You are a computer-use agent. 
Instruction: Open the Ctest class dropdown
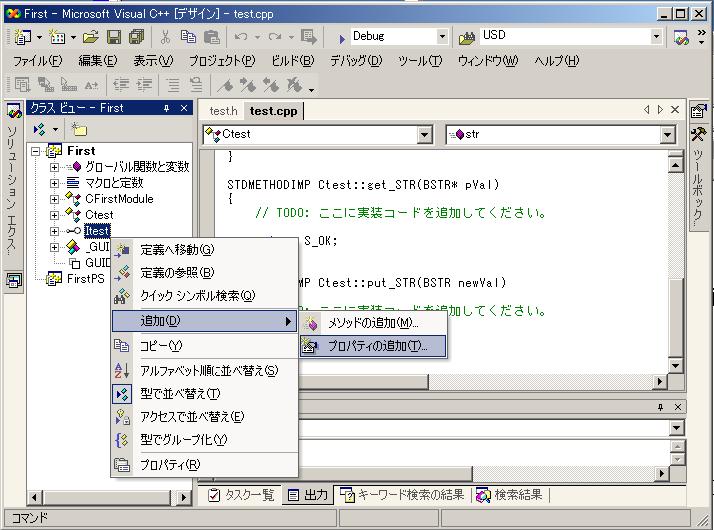pos(424,135)
